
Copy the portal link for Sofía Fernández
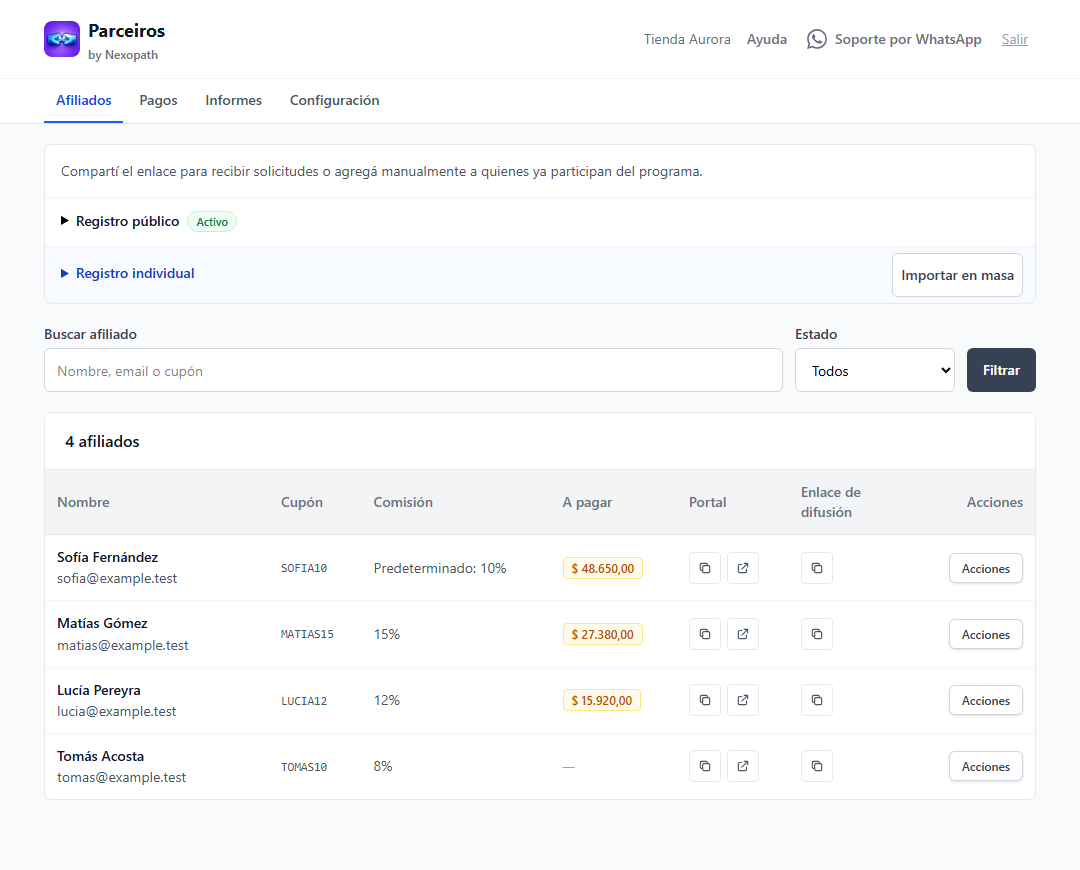tap(705, 568)
